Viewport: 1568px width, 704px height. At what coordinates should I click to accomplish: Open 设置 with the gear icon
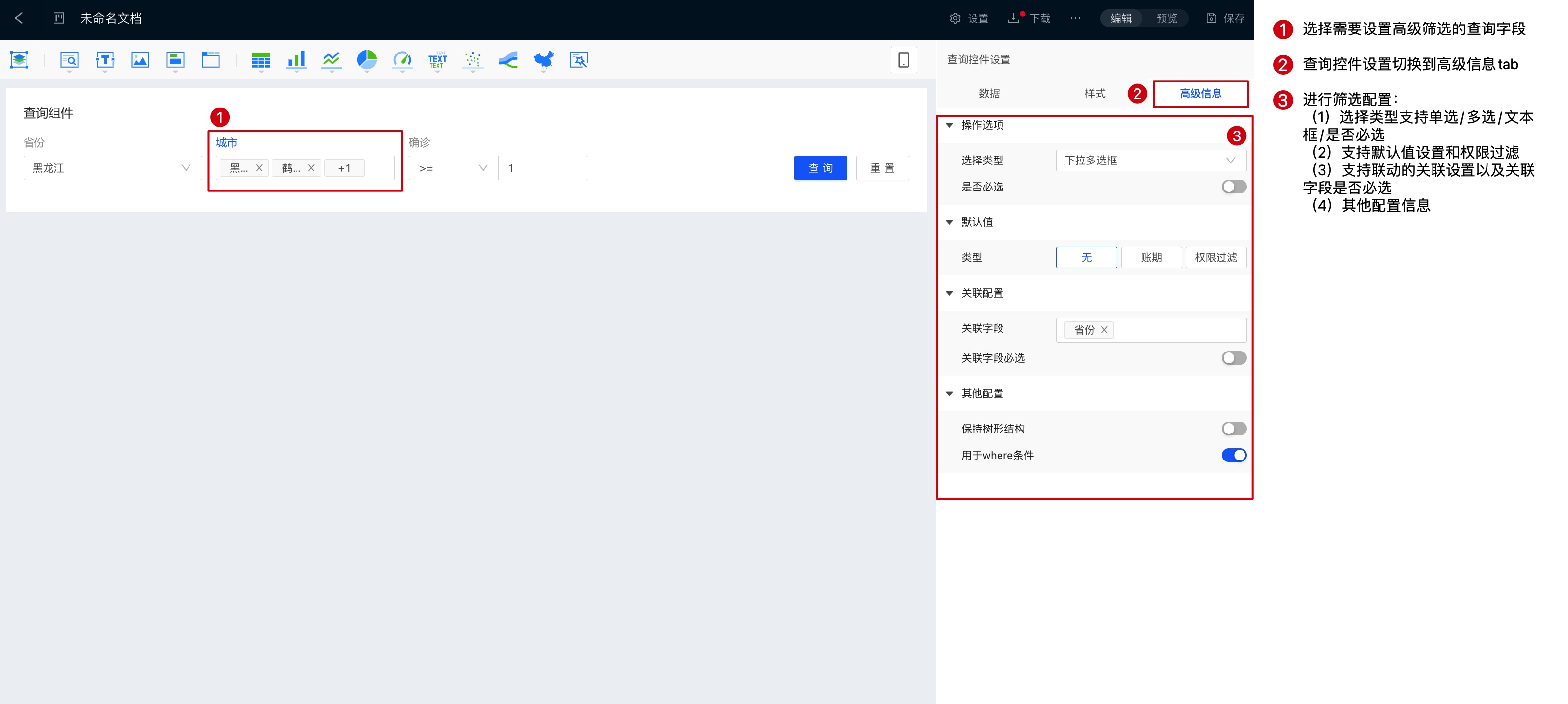[969, 18]
